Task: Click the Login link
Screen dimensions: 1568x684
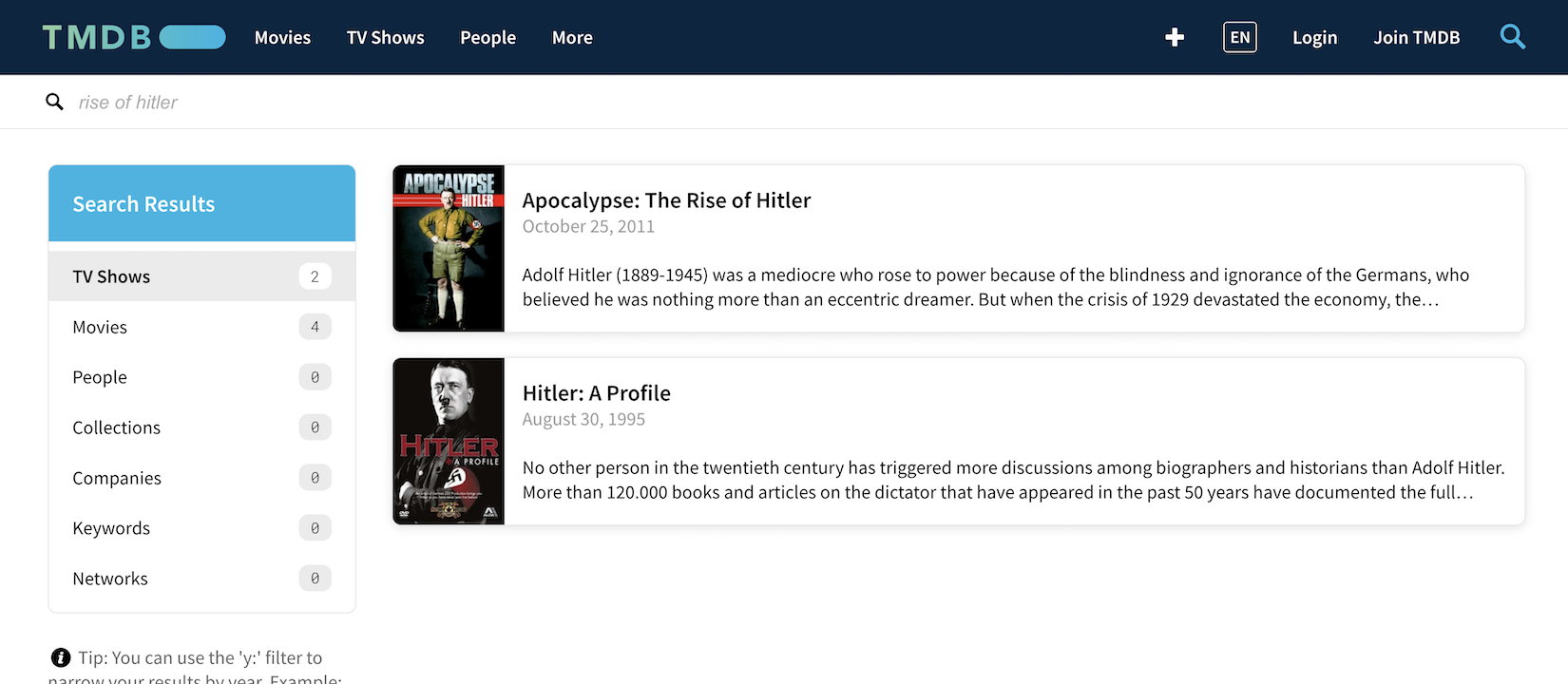Action: coord(1314,37)
